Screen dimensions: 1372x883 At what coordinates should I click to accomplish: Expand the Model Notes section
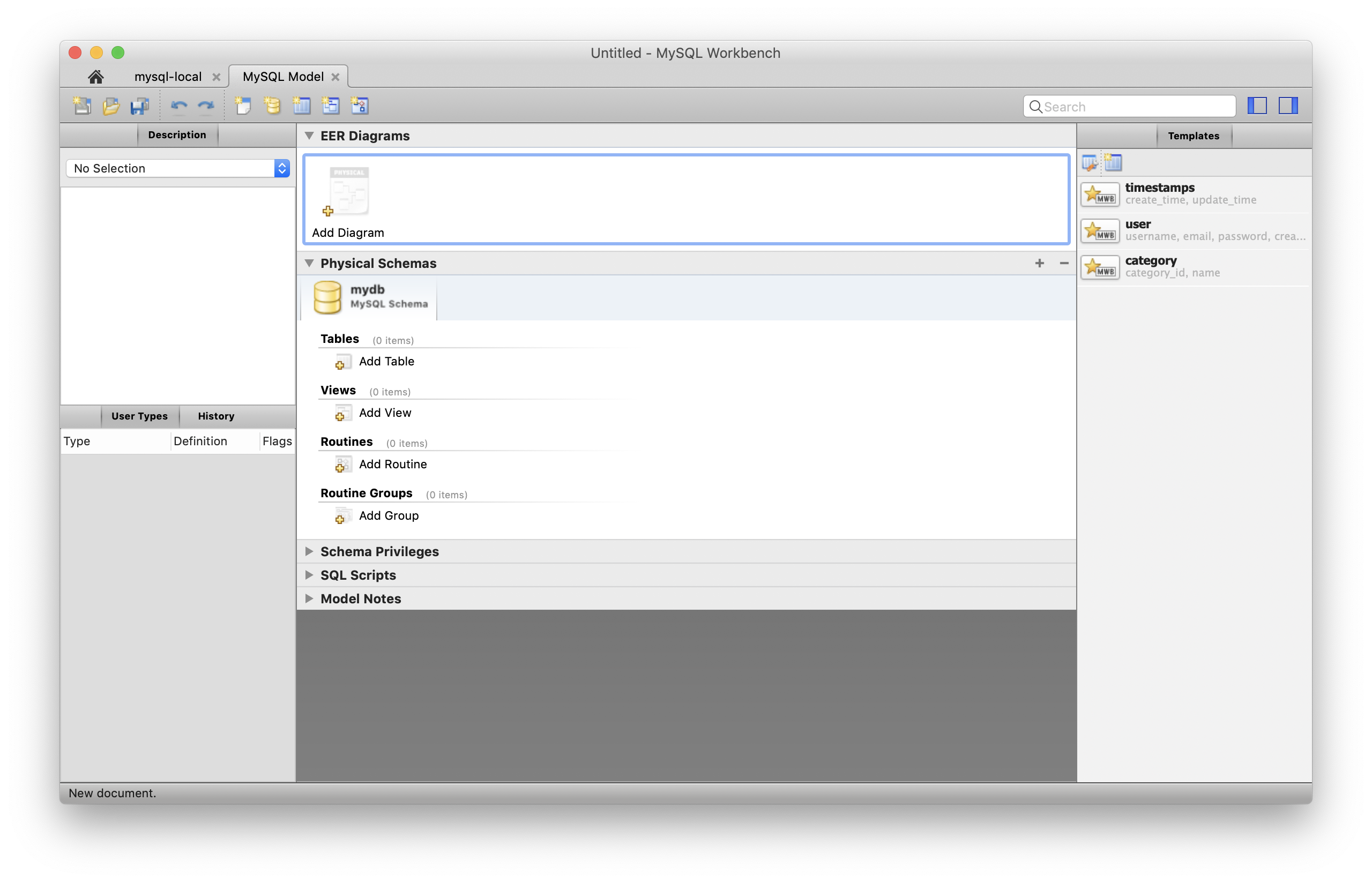(309, 598)
